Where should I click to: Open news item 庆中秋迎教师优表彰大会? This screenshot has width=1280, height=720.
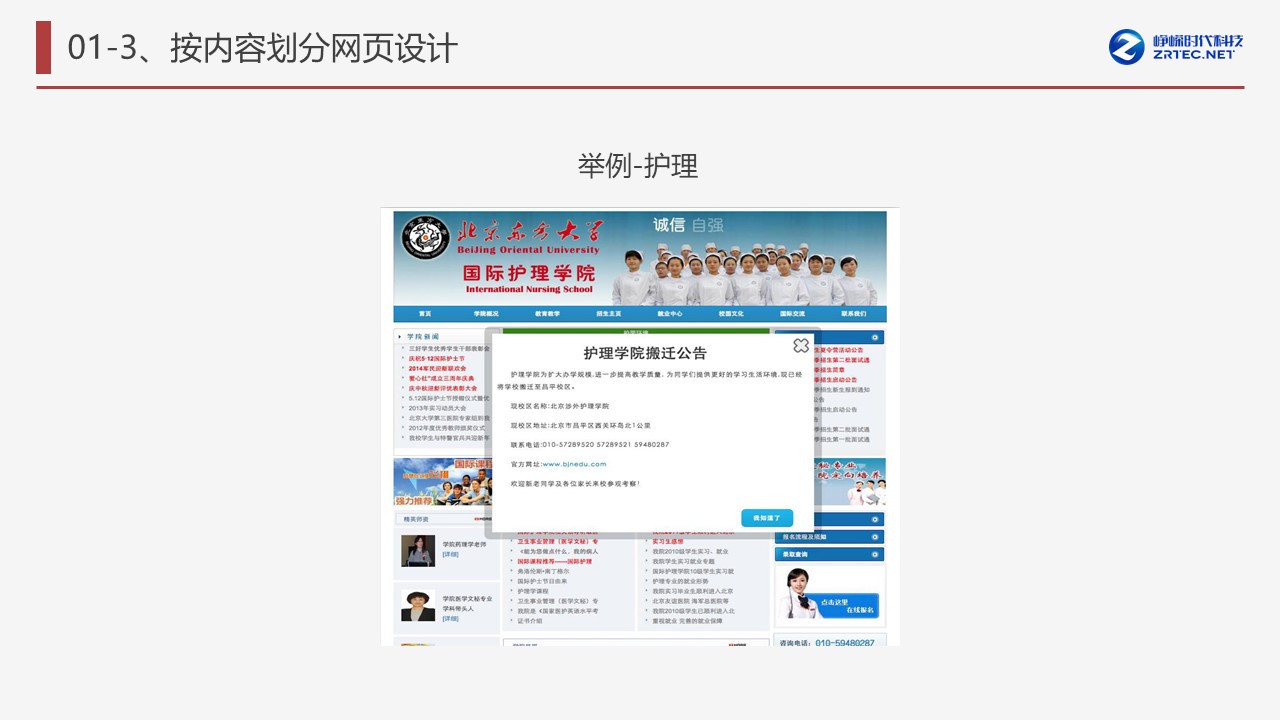[443, 388]
